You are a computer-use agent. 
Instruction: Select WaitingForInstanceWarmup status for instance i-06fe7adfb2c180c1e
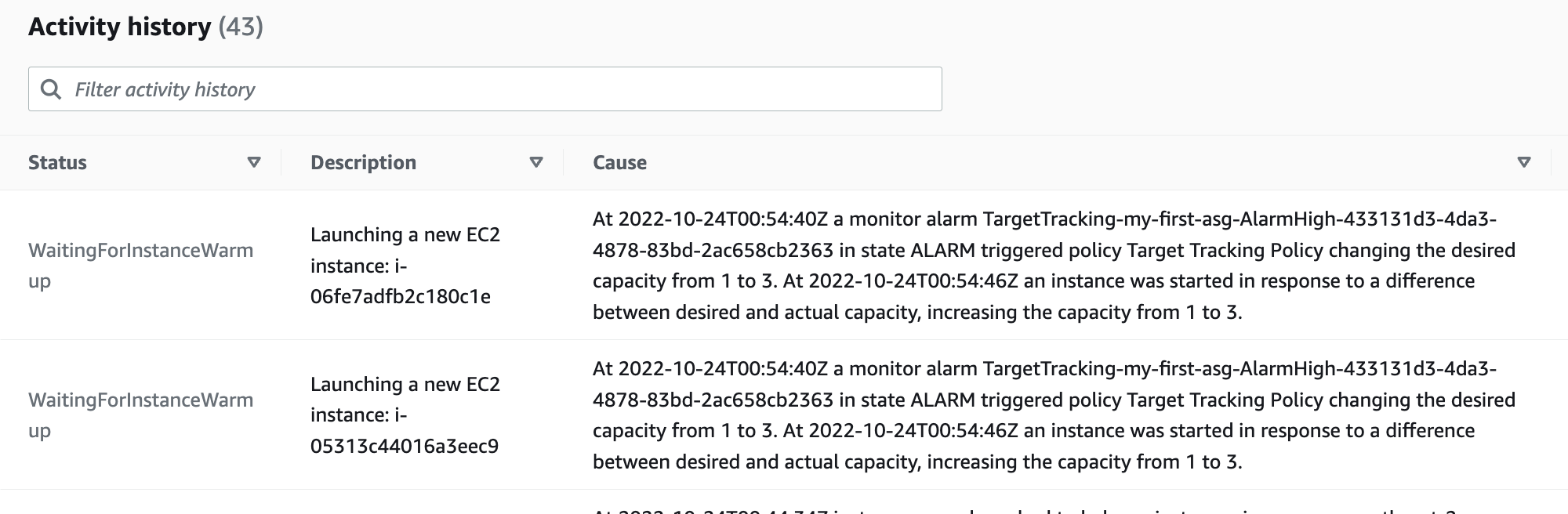point(141,266)
